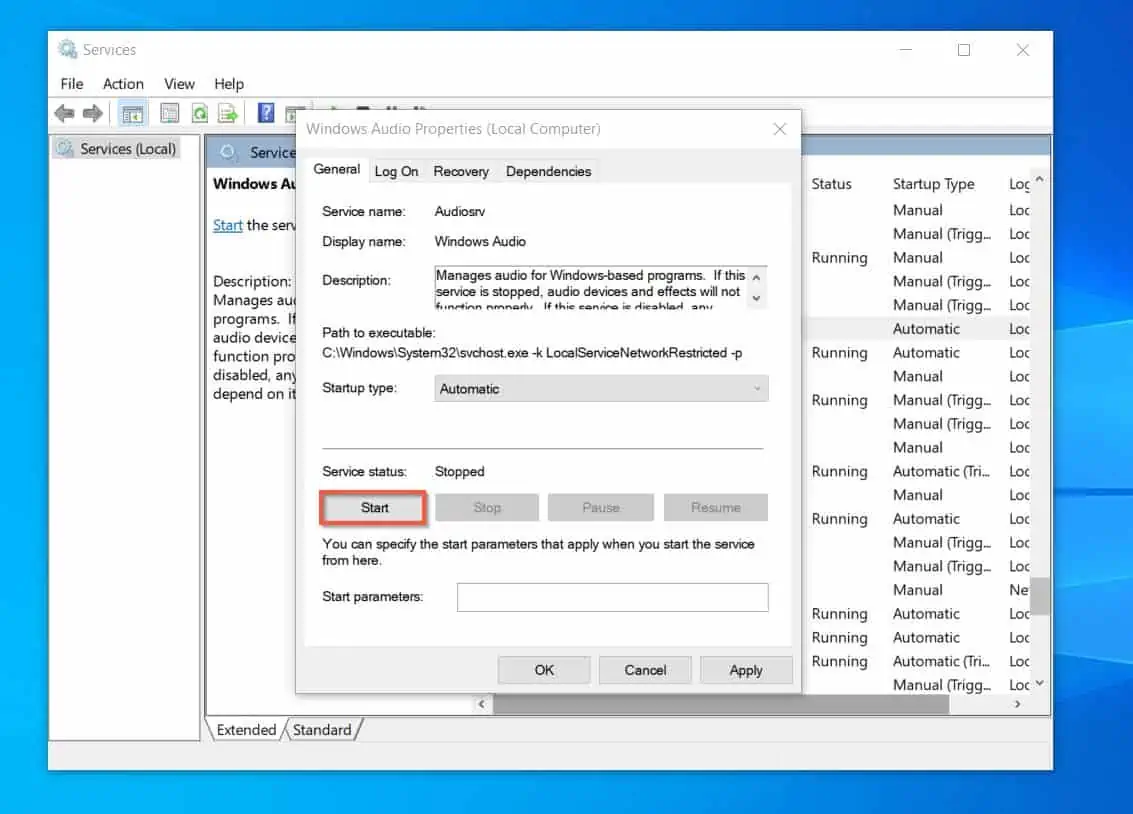Image resolution: width=1133 pixels, height=814 pixels.
Task: Click Apply in the properties dialog
Action: 746,670
